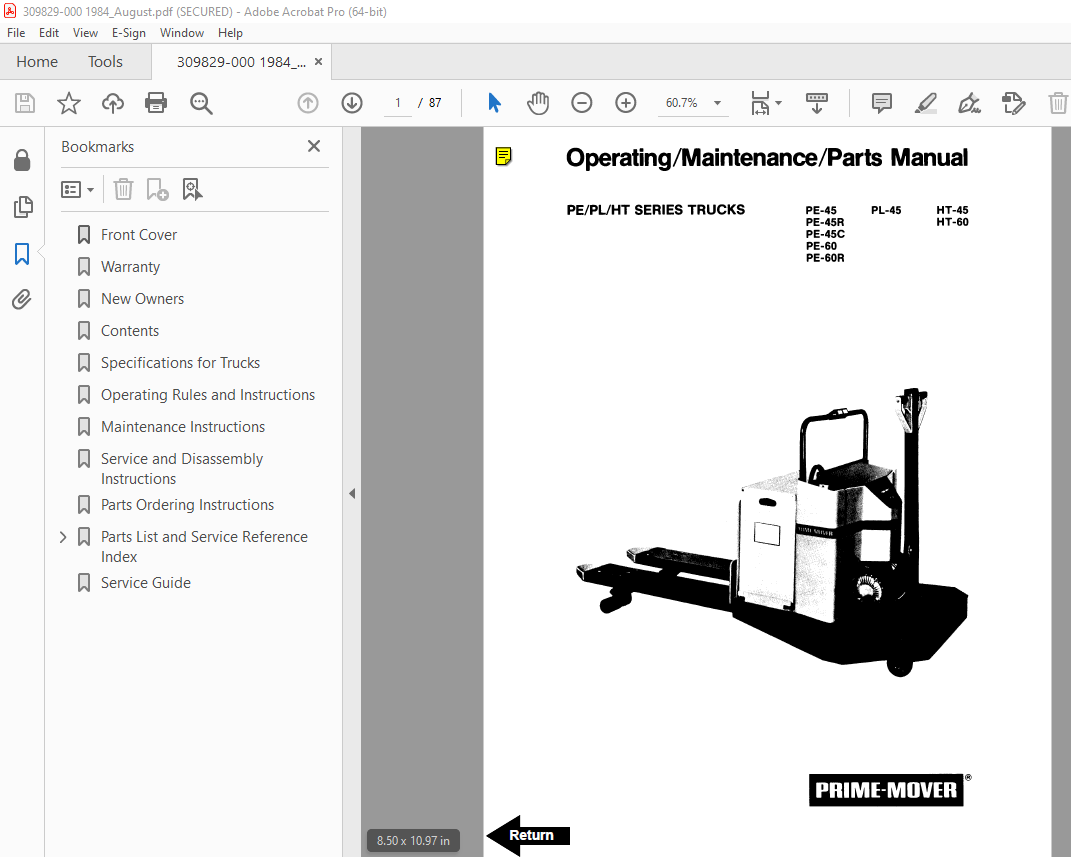1071x857 pixels.
Task: Open the File menu
Action: point(16,33)
